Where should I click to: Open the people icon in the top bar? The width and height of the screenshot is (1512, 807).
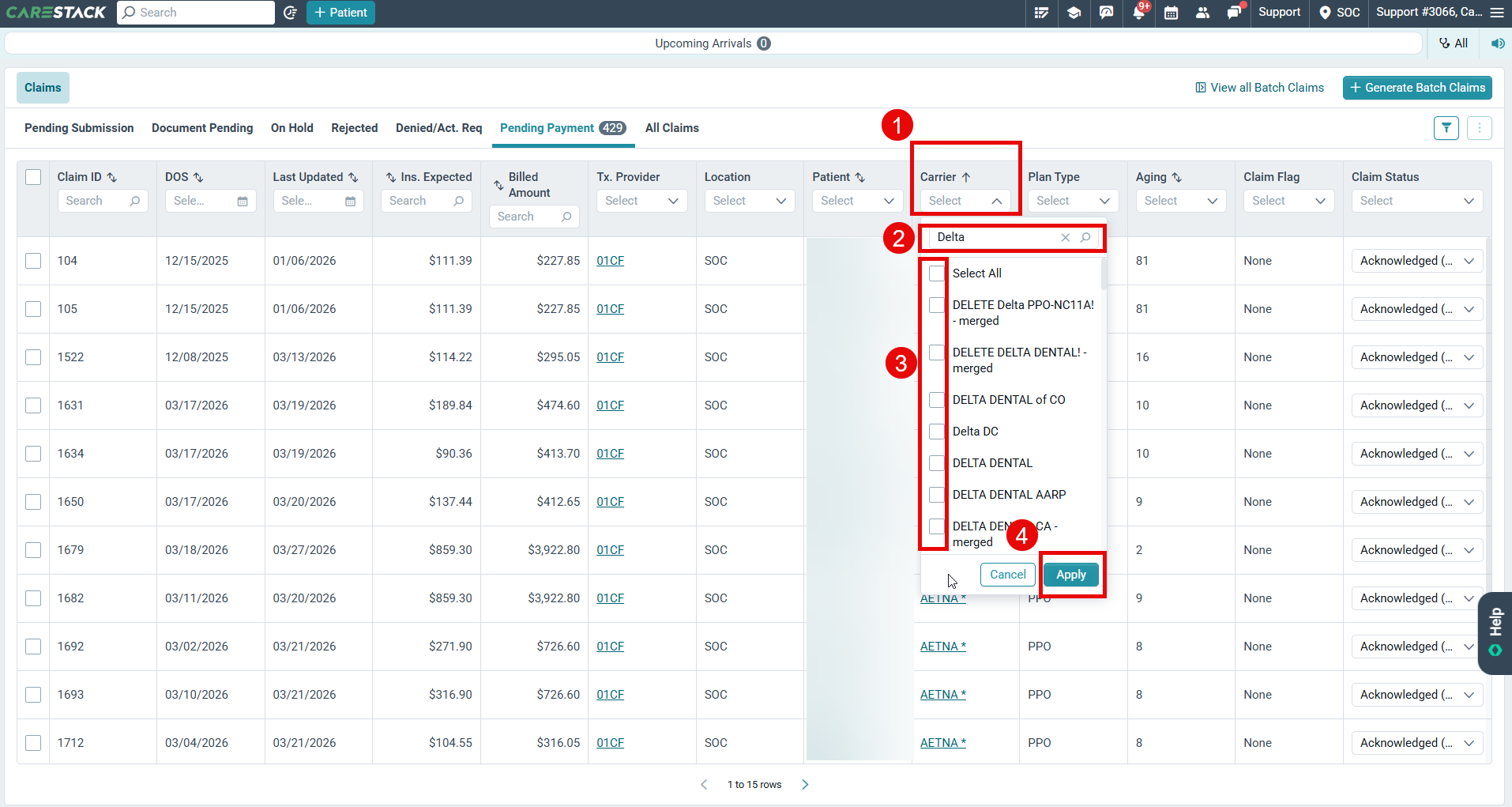(x=1203, y=13)
